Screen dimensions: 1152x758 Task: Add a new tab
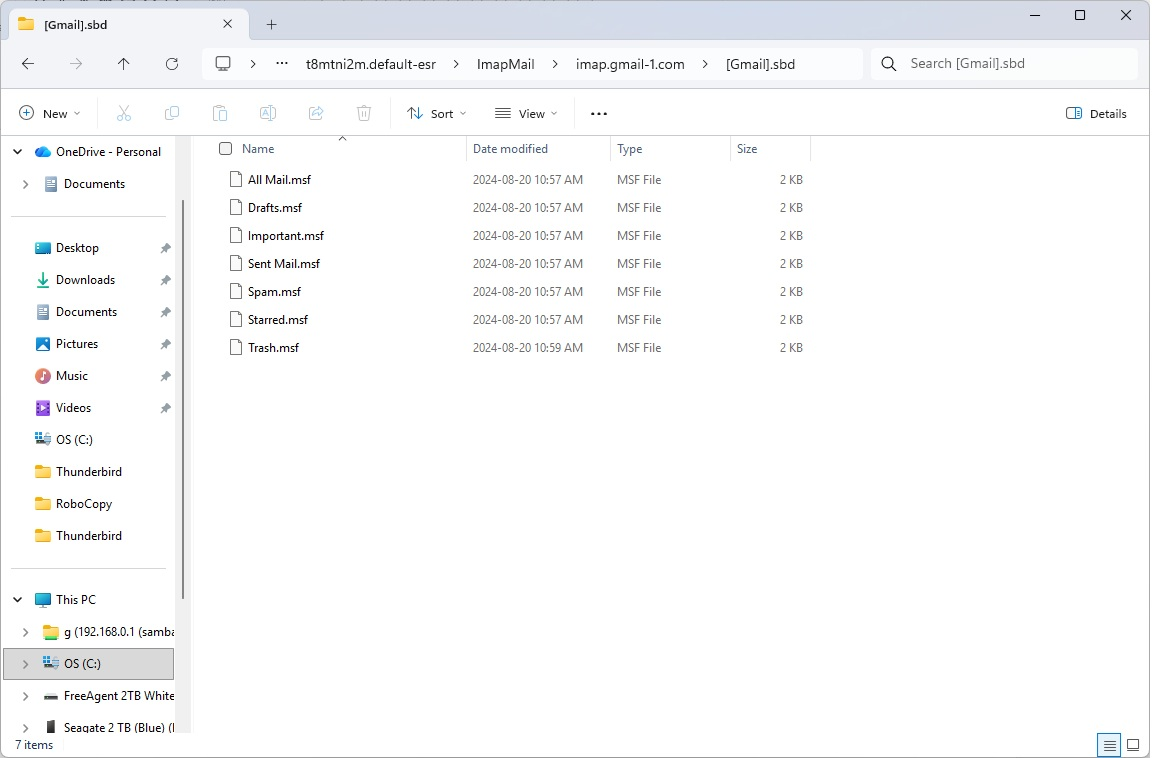pos(271,25)
